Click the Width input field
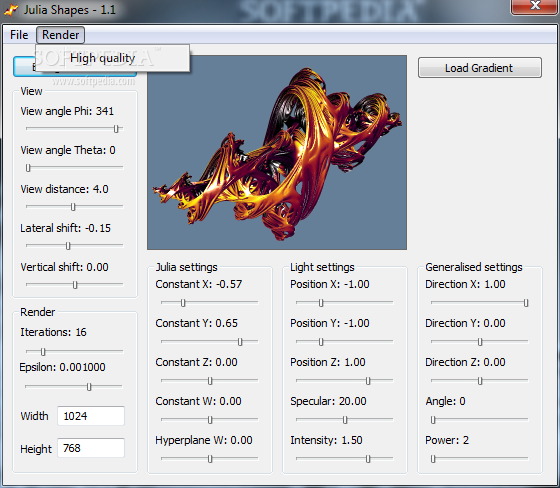The height and width of the screenshot is (488, 560). [x=91, y=416]
